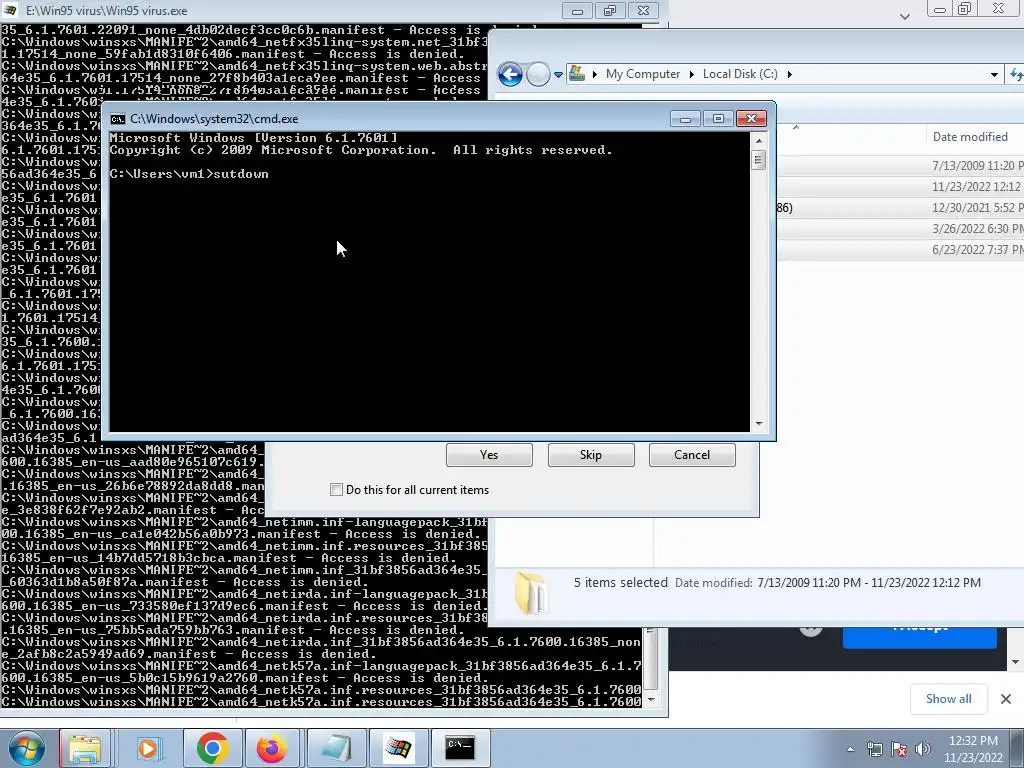Refresh the Local Disk (C:) folder view
1024x768 pixels.
coord(1016,74)
